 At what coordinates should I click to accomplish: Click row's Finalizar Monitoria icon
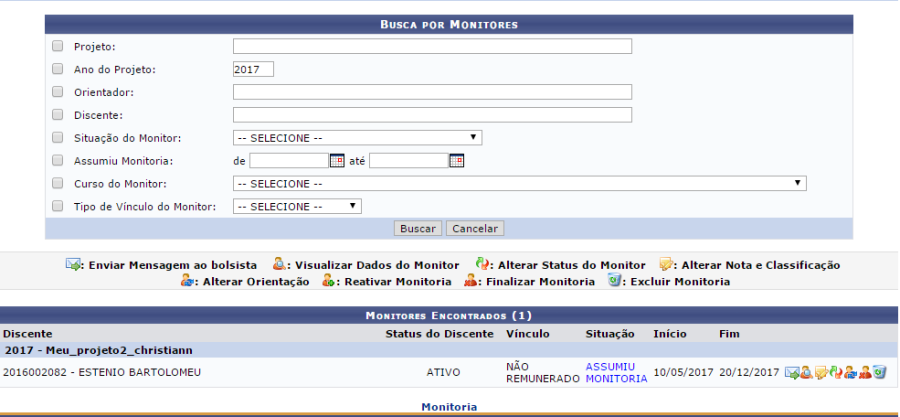coord(865,373)
